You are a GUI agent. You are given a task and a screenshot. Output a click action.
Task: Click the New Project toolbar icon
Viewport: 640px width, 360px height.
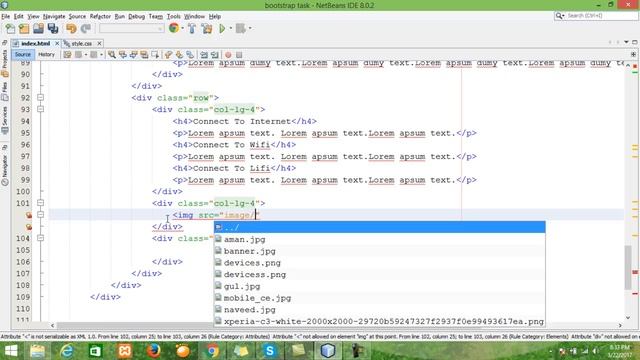click(x=24, y=29)
